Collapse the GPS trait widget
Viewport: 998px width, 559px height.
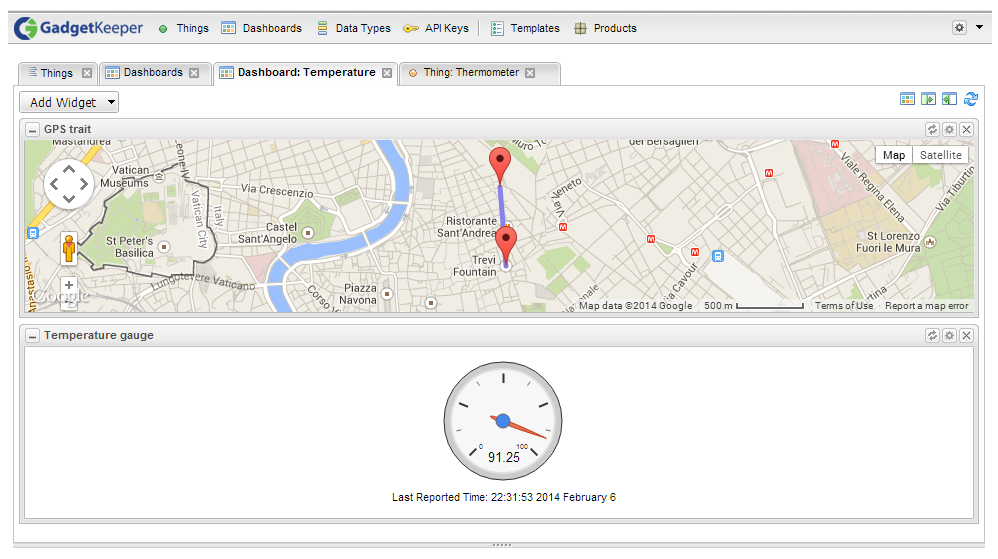tap(32, 130)
